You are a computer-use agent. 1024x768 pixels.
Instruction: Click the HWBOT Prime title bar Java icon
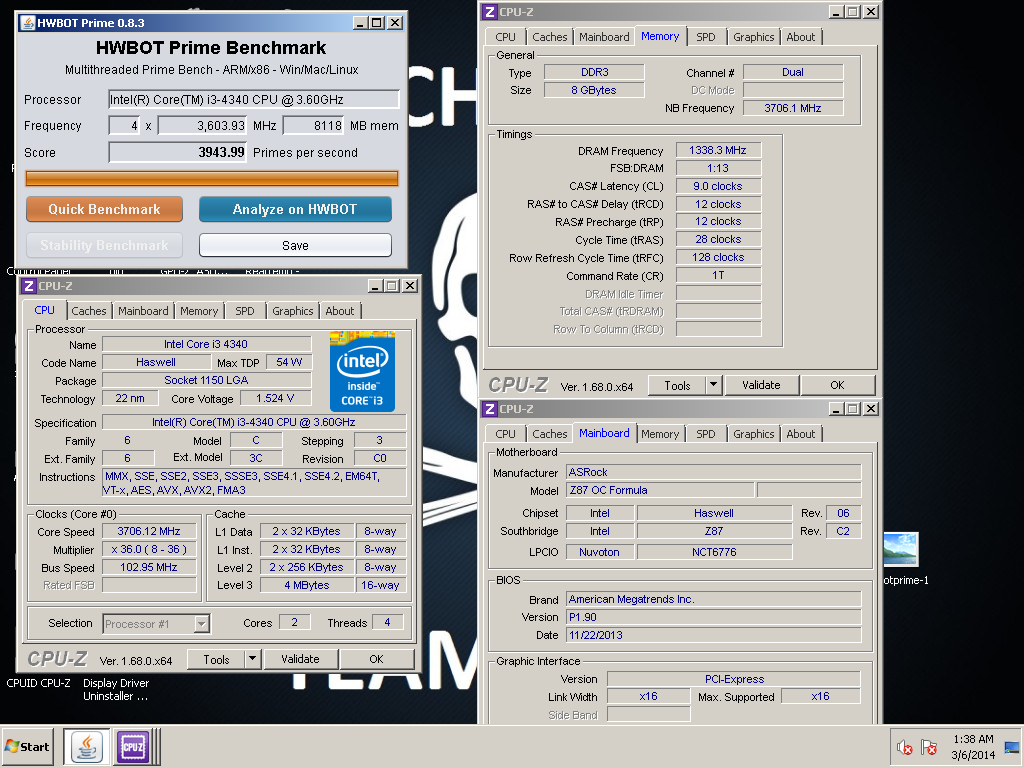point(28,23)
